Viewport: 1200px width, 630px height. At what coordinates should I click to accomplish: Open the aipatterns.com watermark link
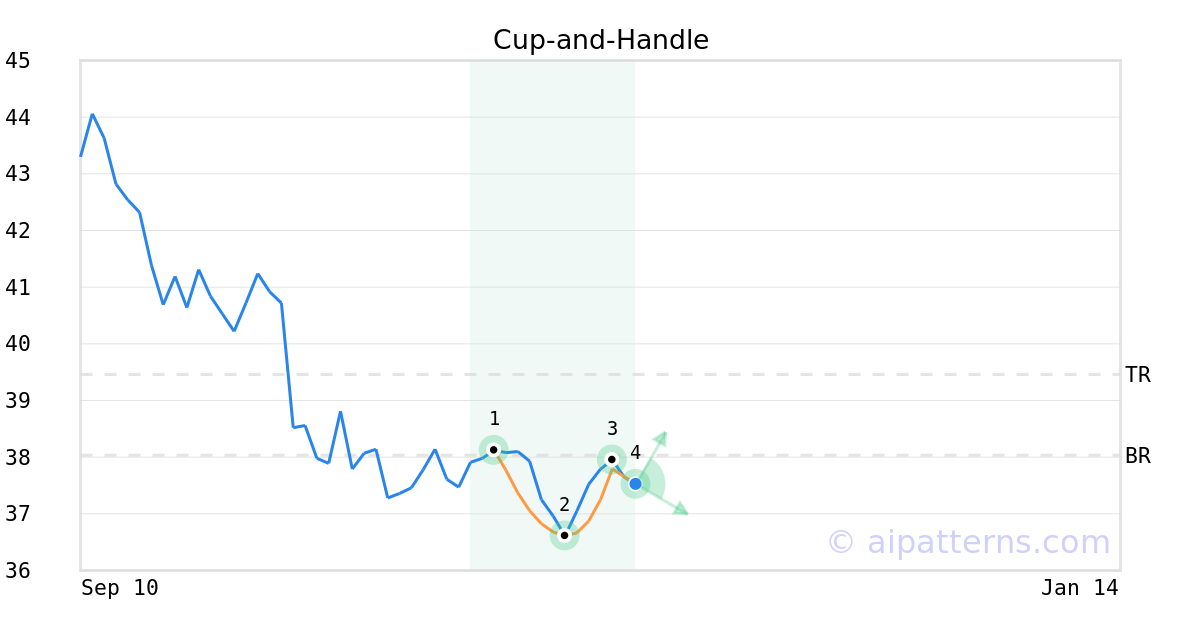(x=968, y=542)
